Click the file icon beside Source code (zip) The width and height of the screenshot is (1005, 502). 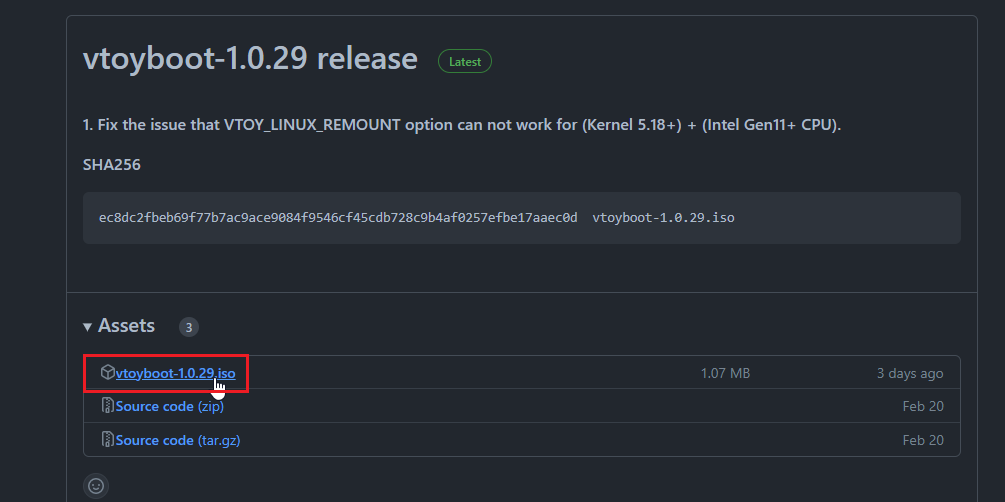pyautogui.click(x=107, y=406)
